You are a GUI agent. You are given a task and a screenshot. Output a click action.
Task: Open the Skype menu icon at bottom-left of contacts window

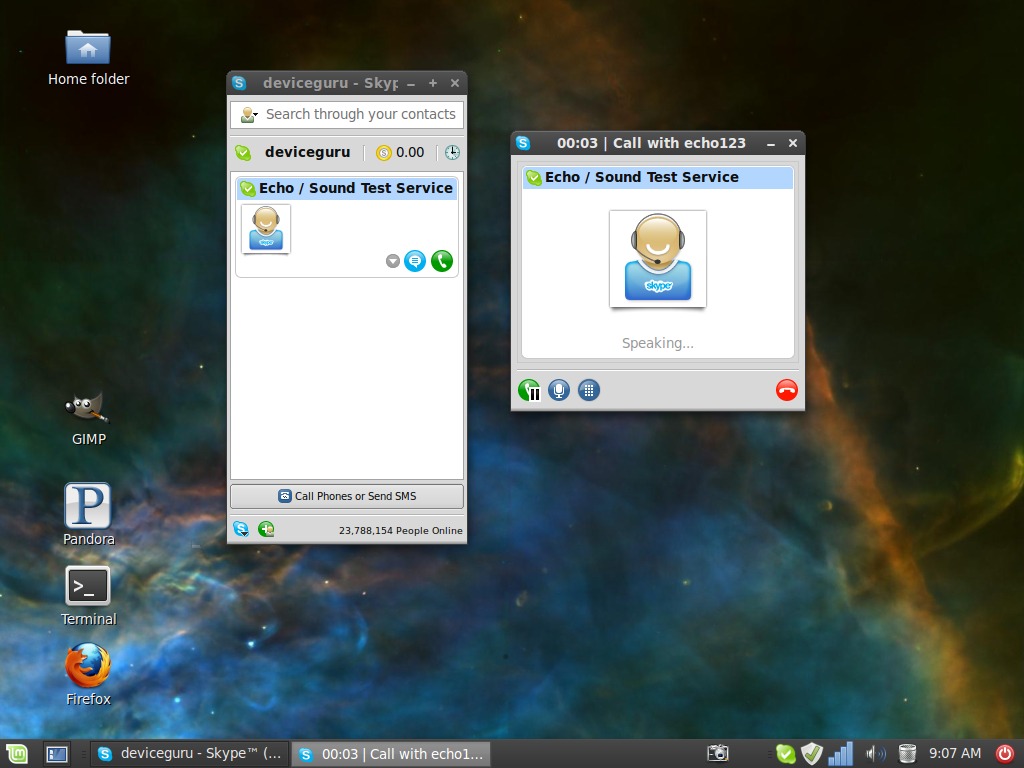pyautogui.click(x=241, y=529)
